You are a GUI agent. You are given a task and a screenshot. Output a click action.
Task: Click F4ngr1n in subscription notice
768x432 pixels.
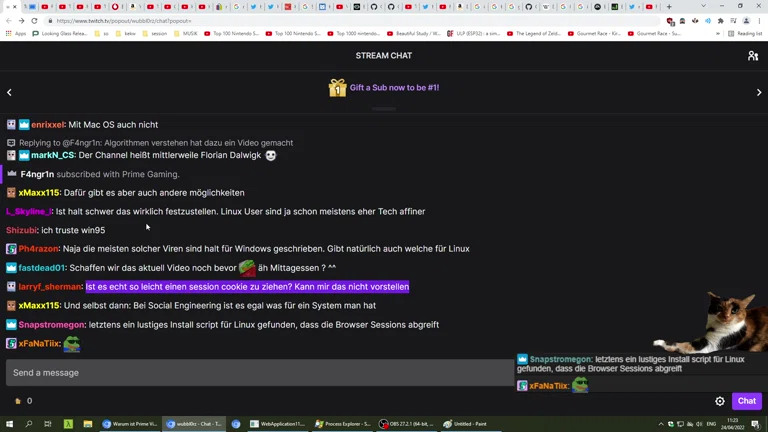(x=37, y=174)
